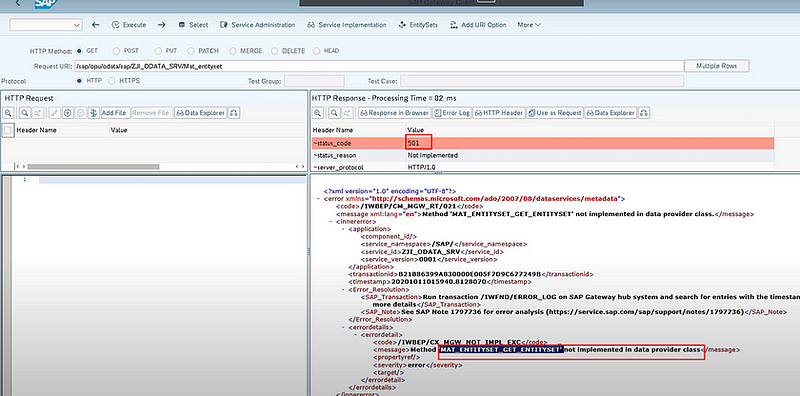Go back with the top-left chevron
This screenshot has width=800, height=396.
coord(18,4)
